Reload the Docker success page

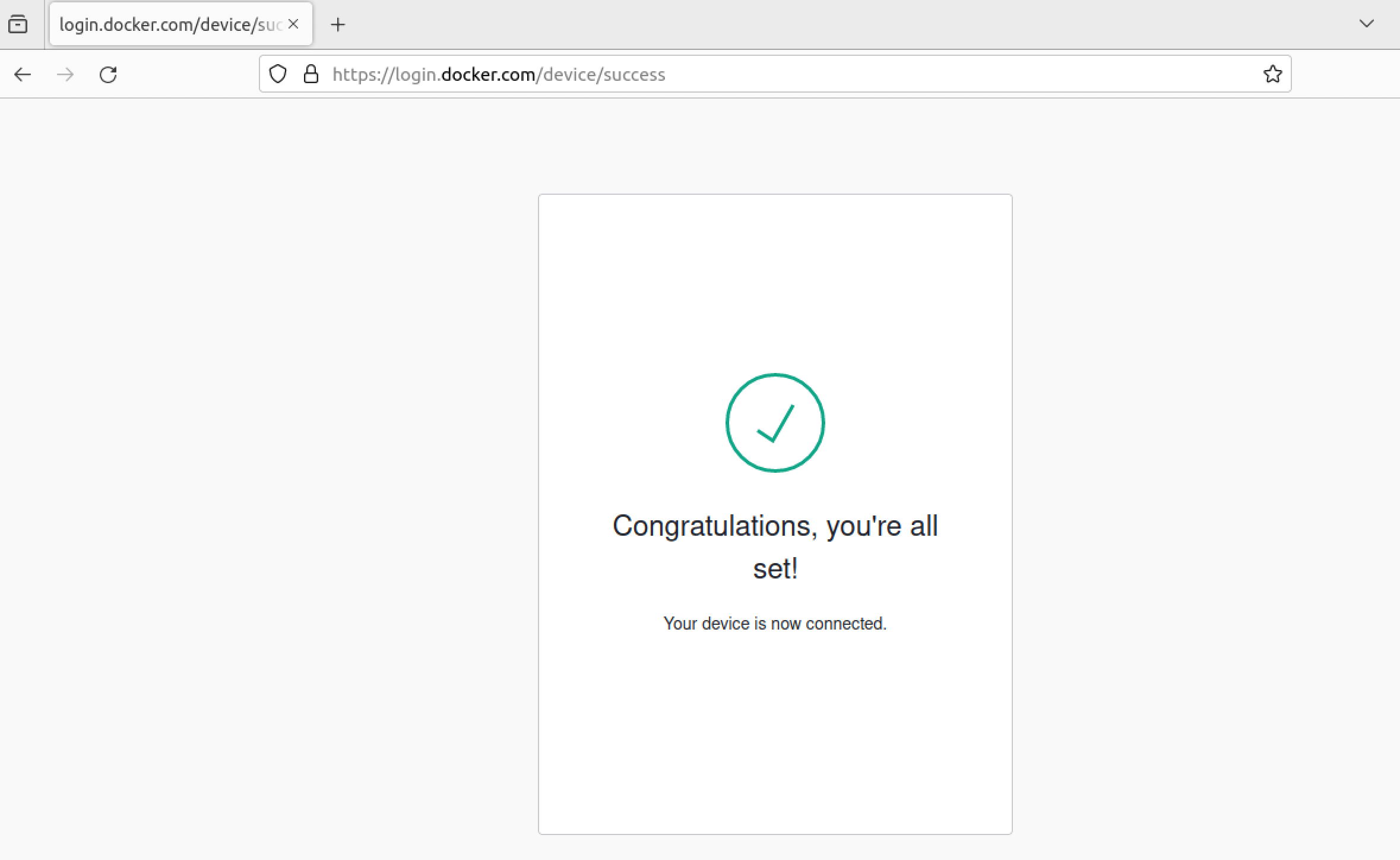tap(108, 74)
